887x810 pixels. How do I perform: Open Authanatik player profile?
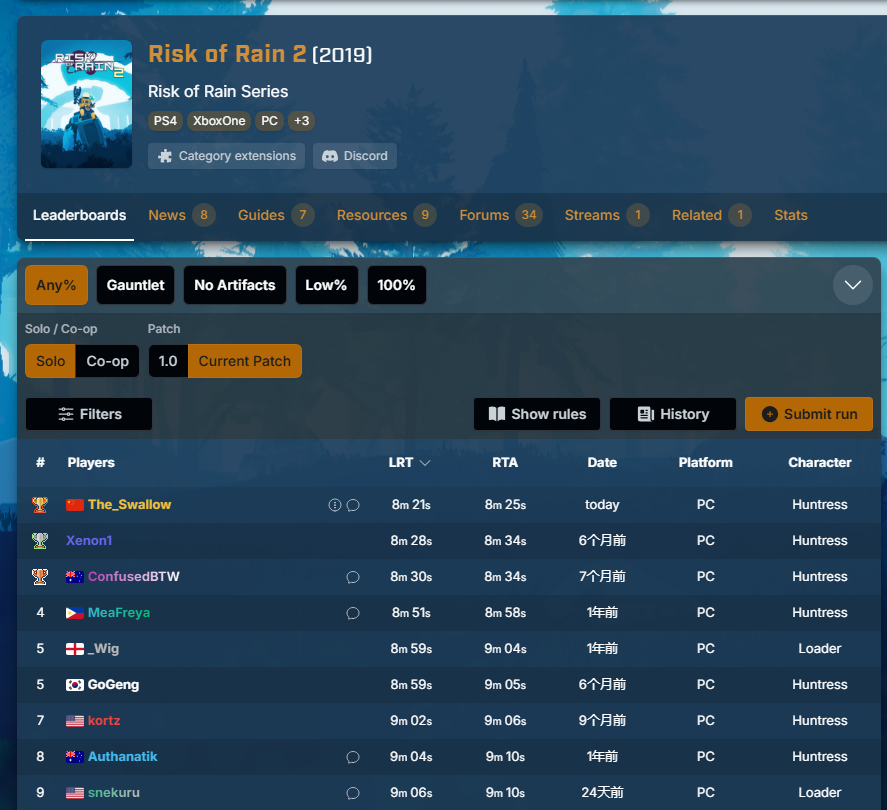click(123, 757)
